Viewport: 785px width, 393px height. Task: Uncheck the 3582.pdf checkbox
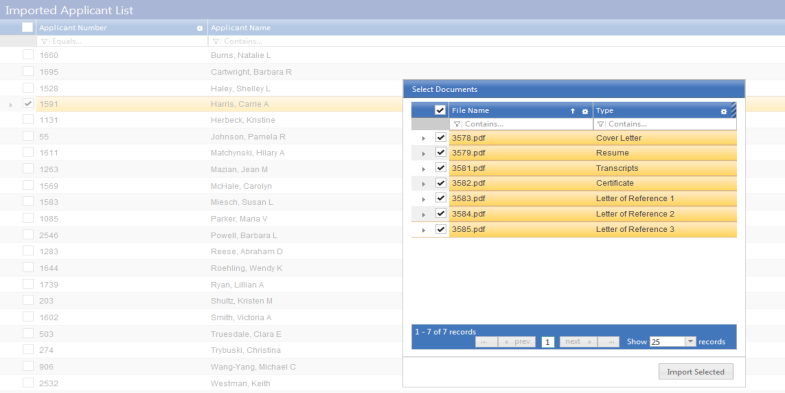pyautogui.click(x=441, y=183)
